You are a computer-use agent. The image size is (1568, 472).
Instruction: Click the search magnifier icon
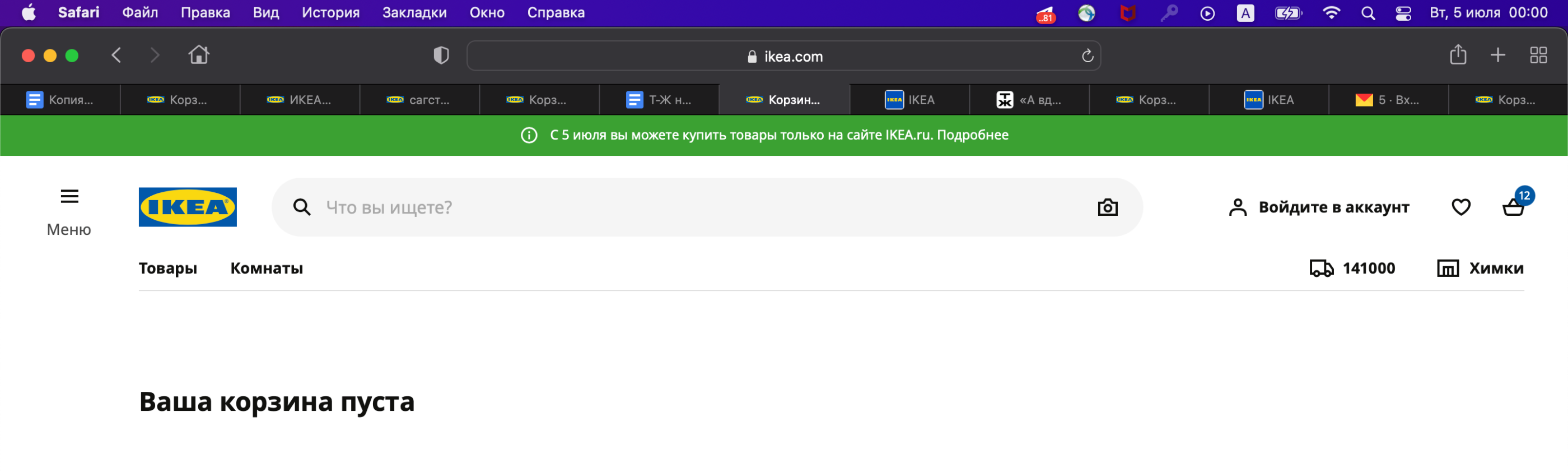pyautogui.click(x=302, y=207)
